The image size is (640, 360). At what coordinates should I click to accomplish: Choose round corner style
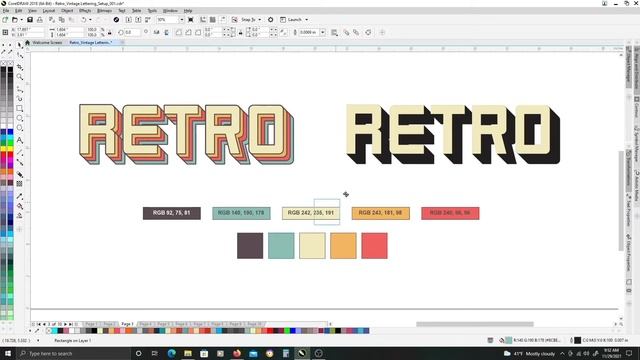coord(178,32)
